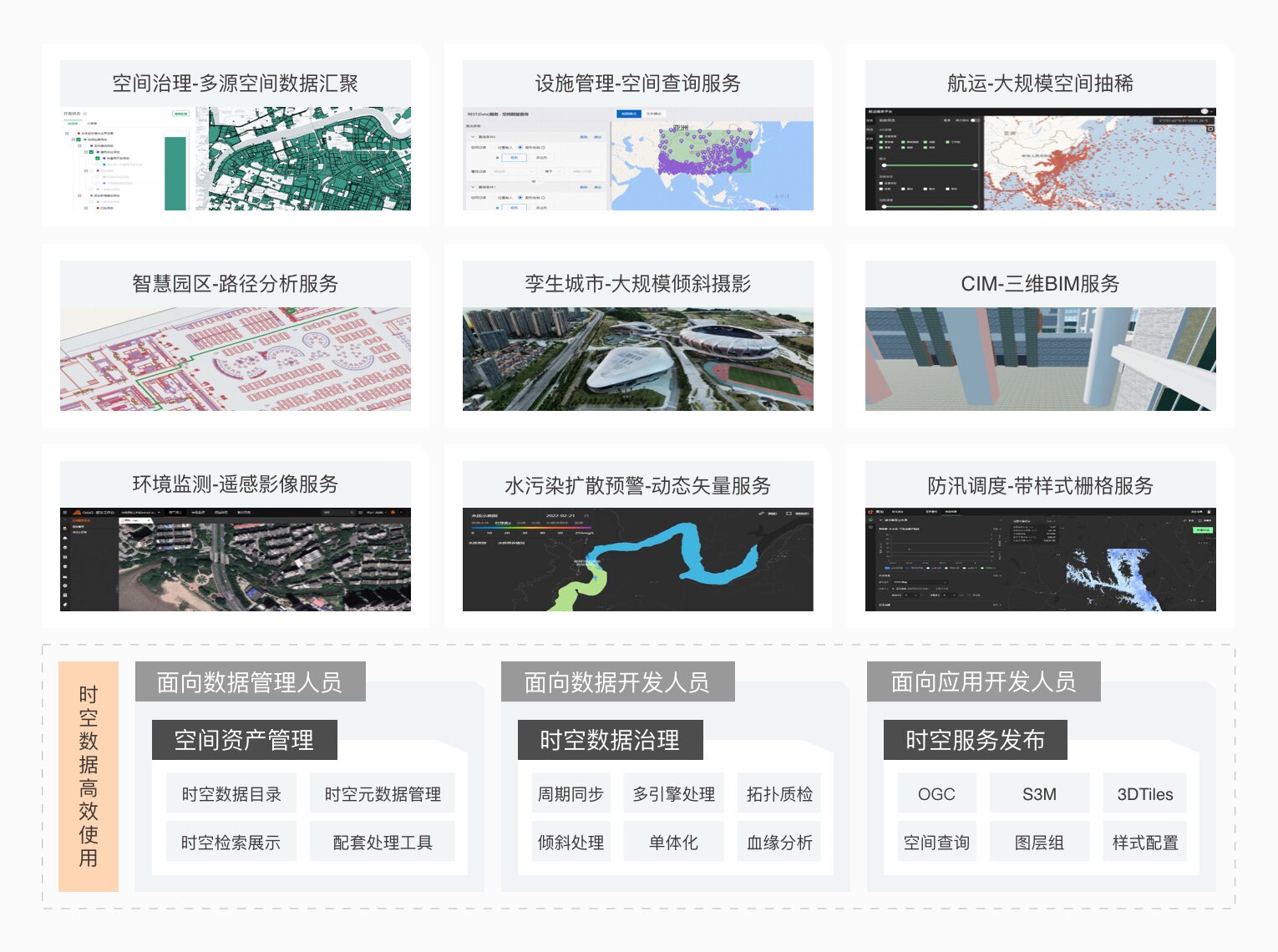Open the 设施管理 spatial query map thumbnail
Screen dimensions: 1278x952
[x=638, y=159]
